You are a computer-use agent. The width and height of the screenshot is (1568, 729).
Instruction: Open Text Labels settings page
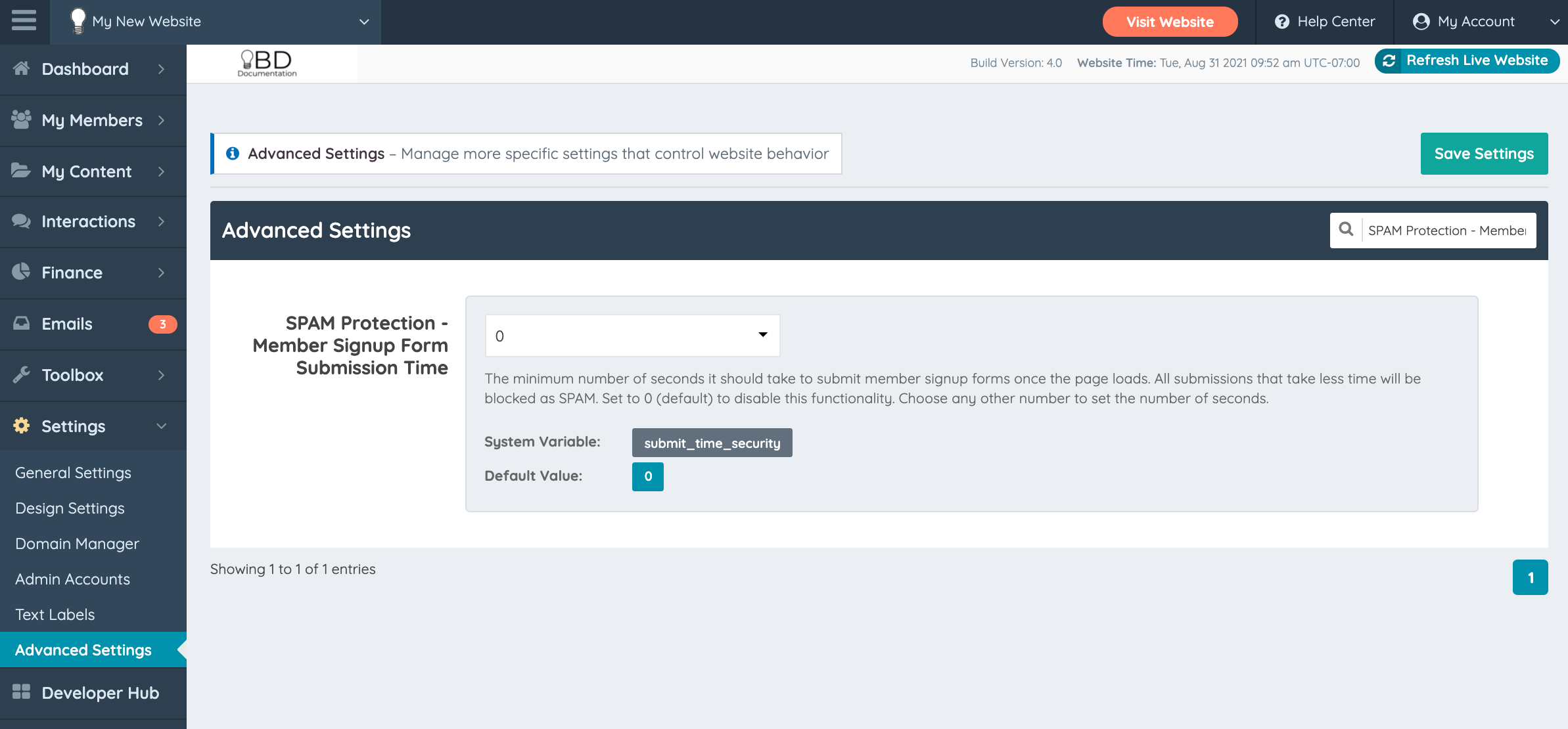click(x=55, y=615)
